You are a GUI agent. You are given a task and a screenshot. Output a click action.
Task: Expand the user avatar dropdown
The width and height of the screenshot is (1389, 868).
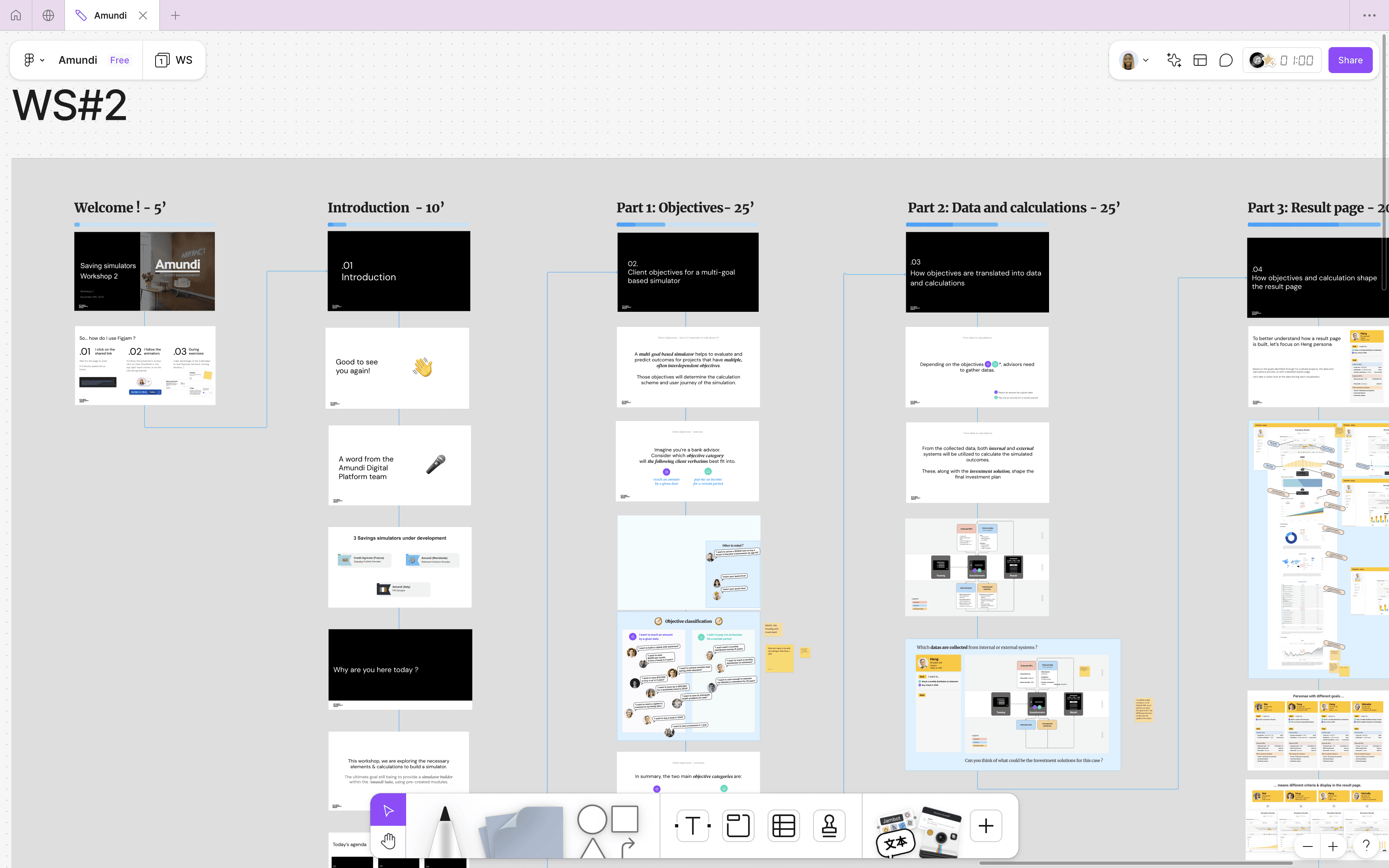pyautogui.click(x=1146, y=60)
